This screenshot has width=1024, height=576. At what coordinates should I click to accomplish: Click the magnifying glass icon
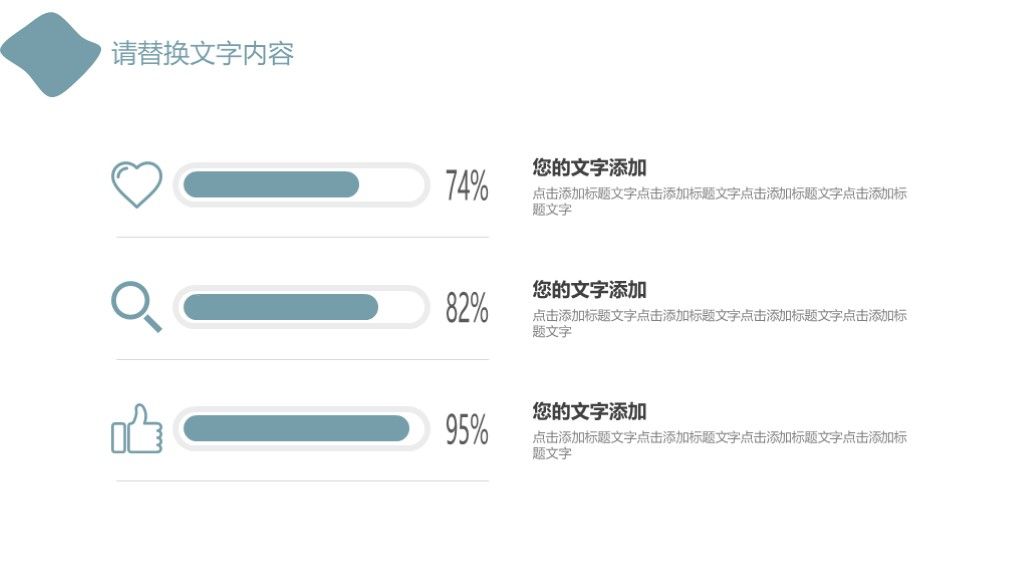(136, 307)
